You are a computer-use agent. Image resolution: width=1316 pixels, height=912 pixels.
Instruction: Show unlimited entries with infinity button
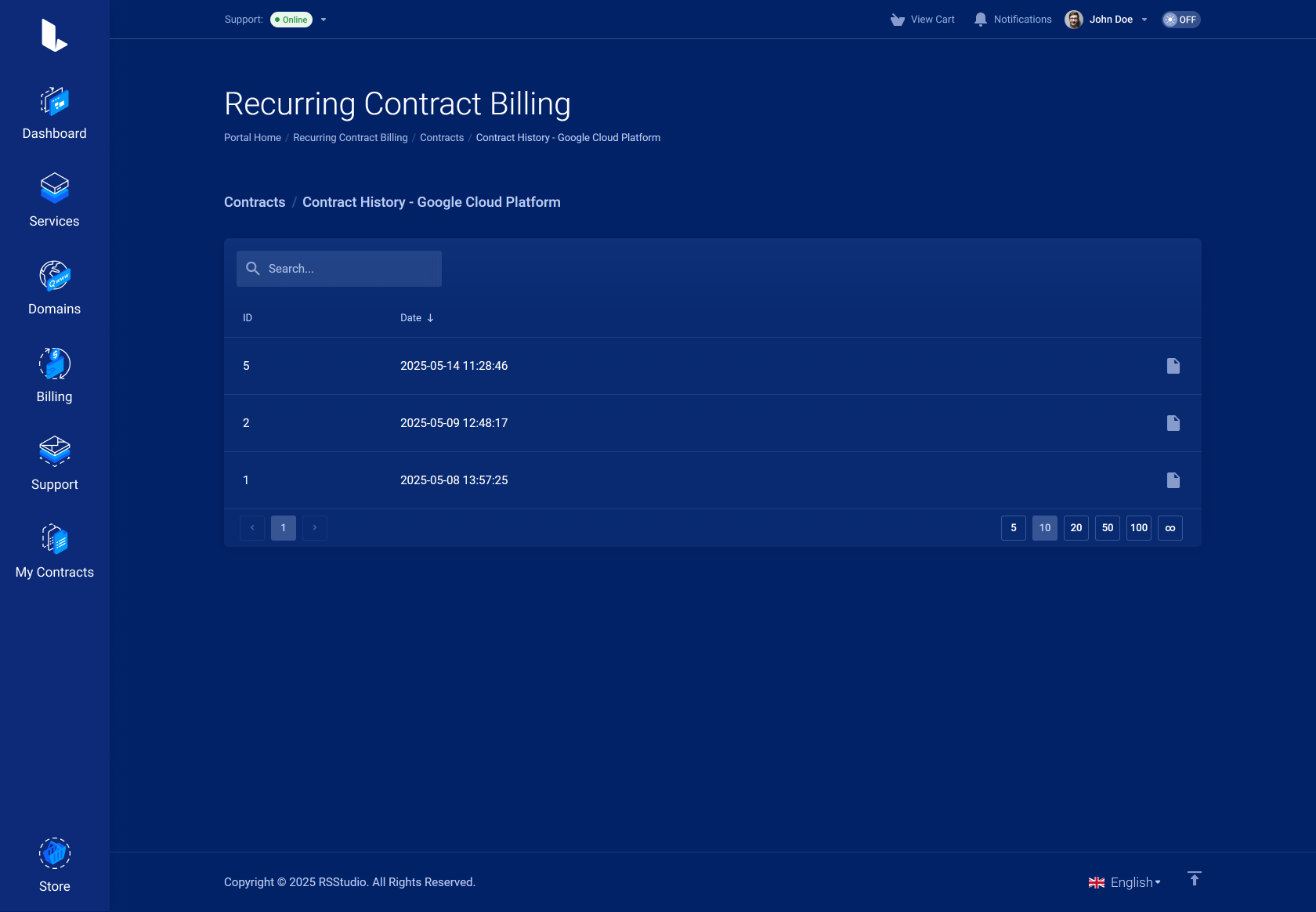point(1170,528)
